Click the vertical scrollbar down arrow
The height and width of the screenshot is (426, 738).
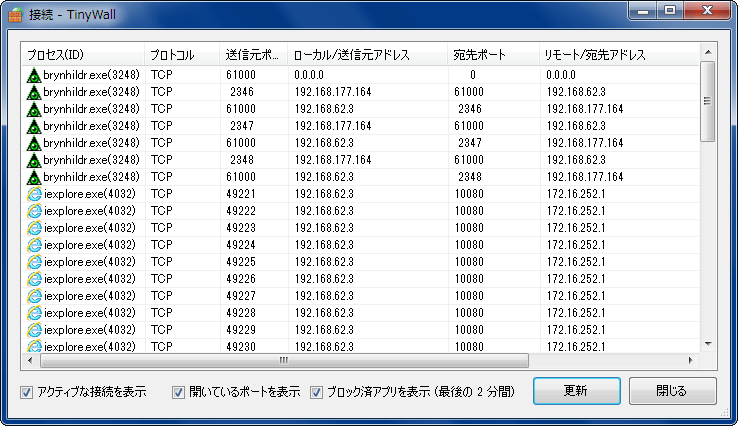708,345
